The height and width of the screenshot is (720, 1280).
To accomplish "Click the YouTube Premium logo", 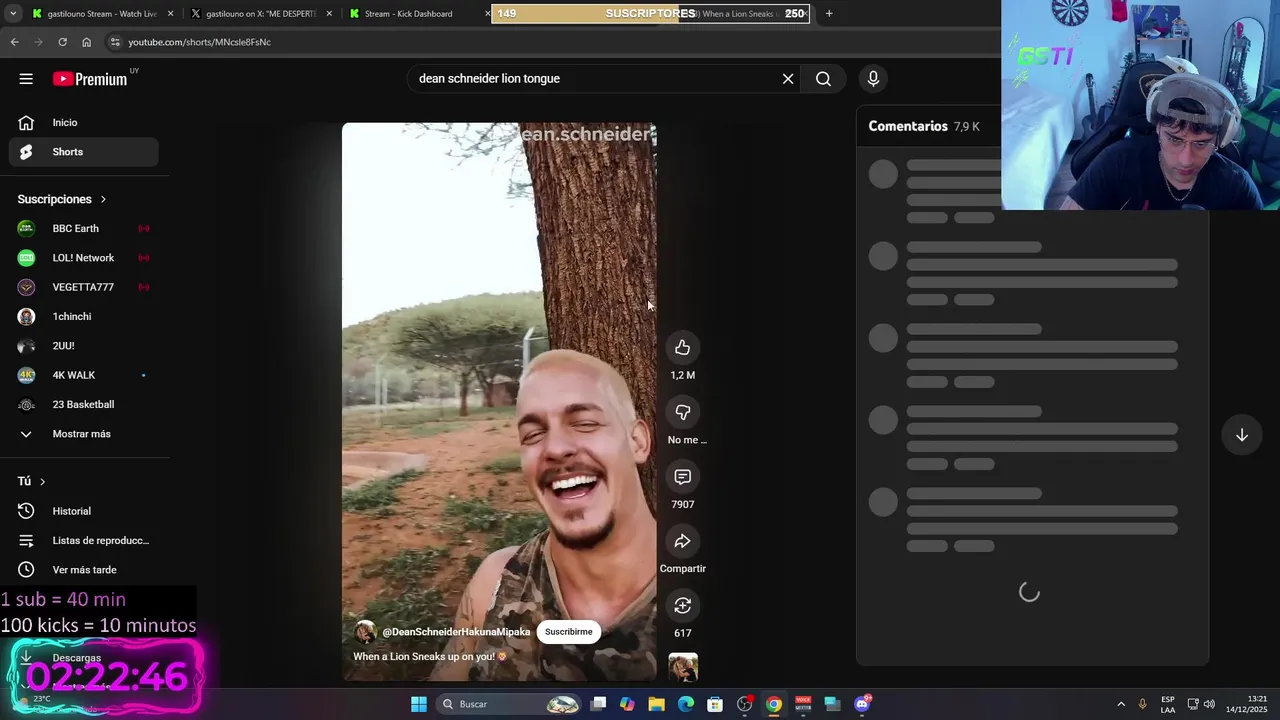I will 92,79.
